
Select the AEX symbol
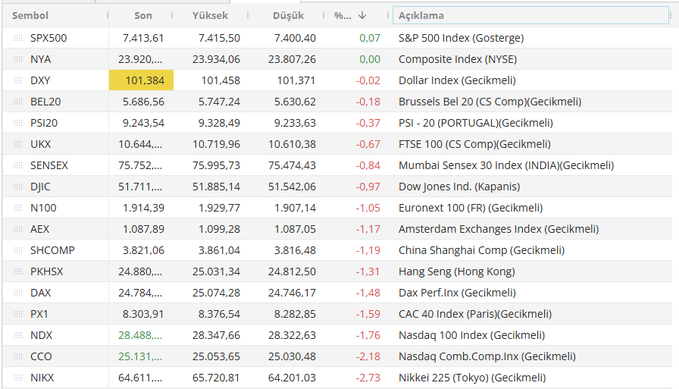(x=40, y=229)
